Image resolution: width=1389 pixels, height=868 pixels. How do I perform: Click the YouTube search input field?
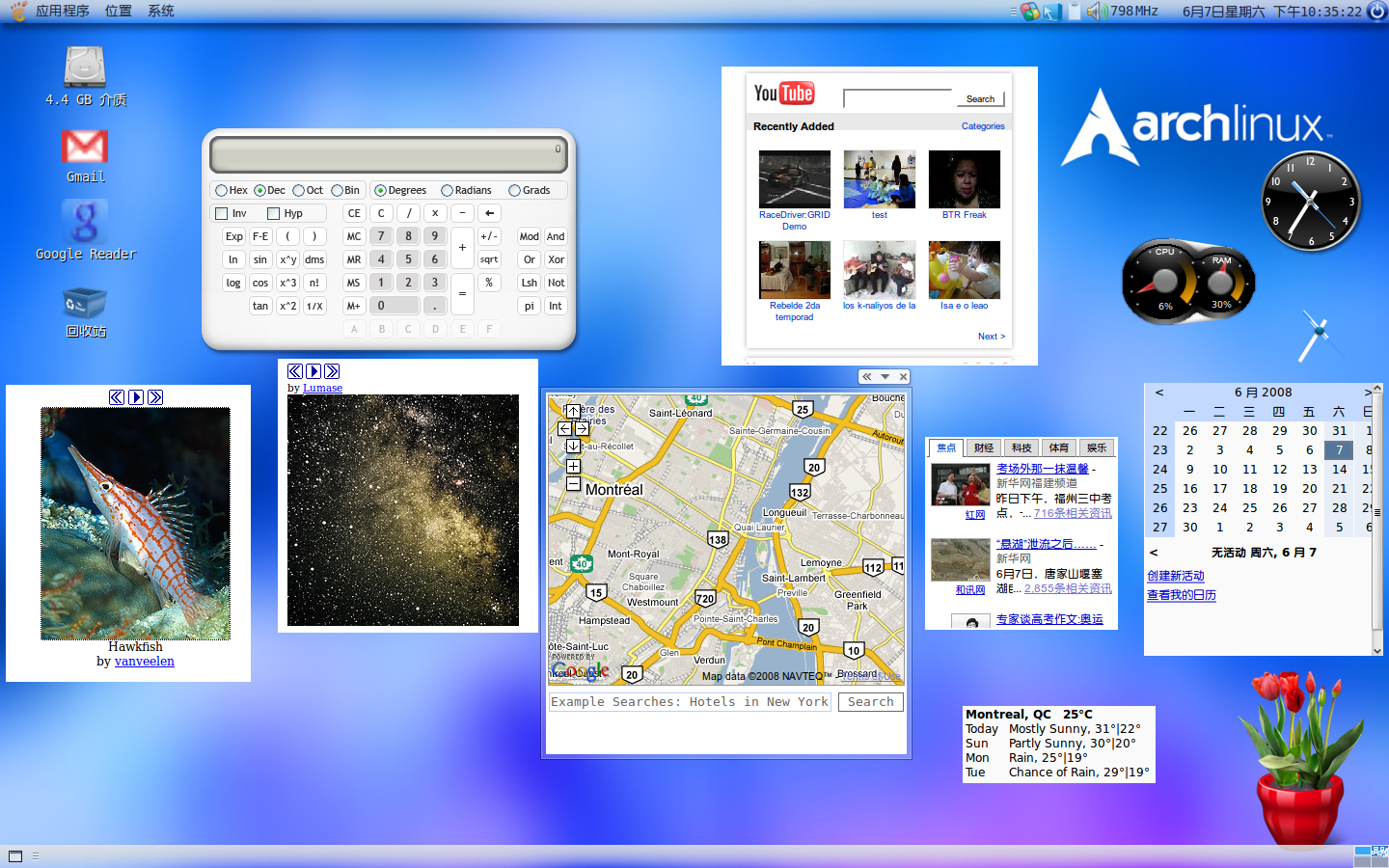point(897,98)
